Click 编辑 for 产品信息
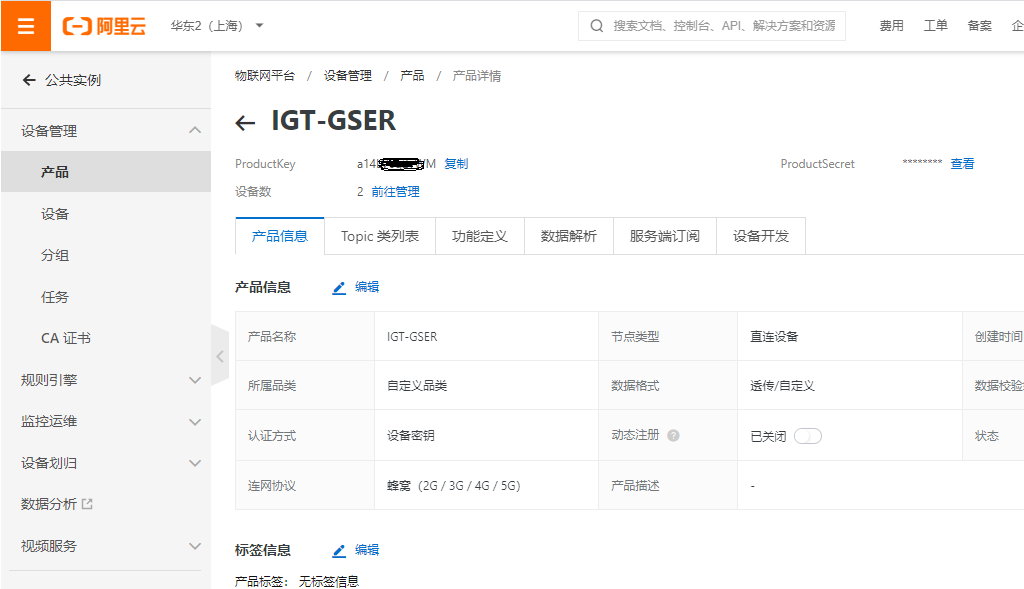1024x589 pixels. 366,287
